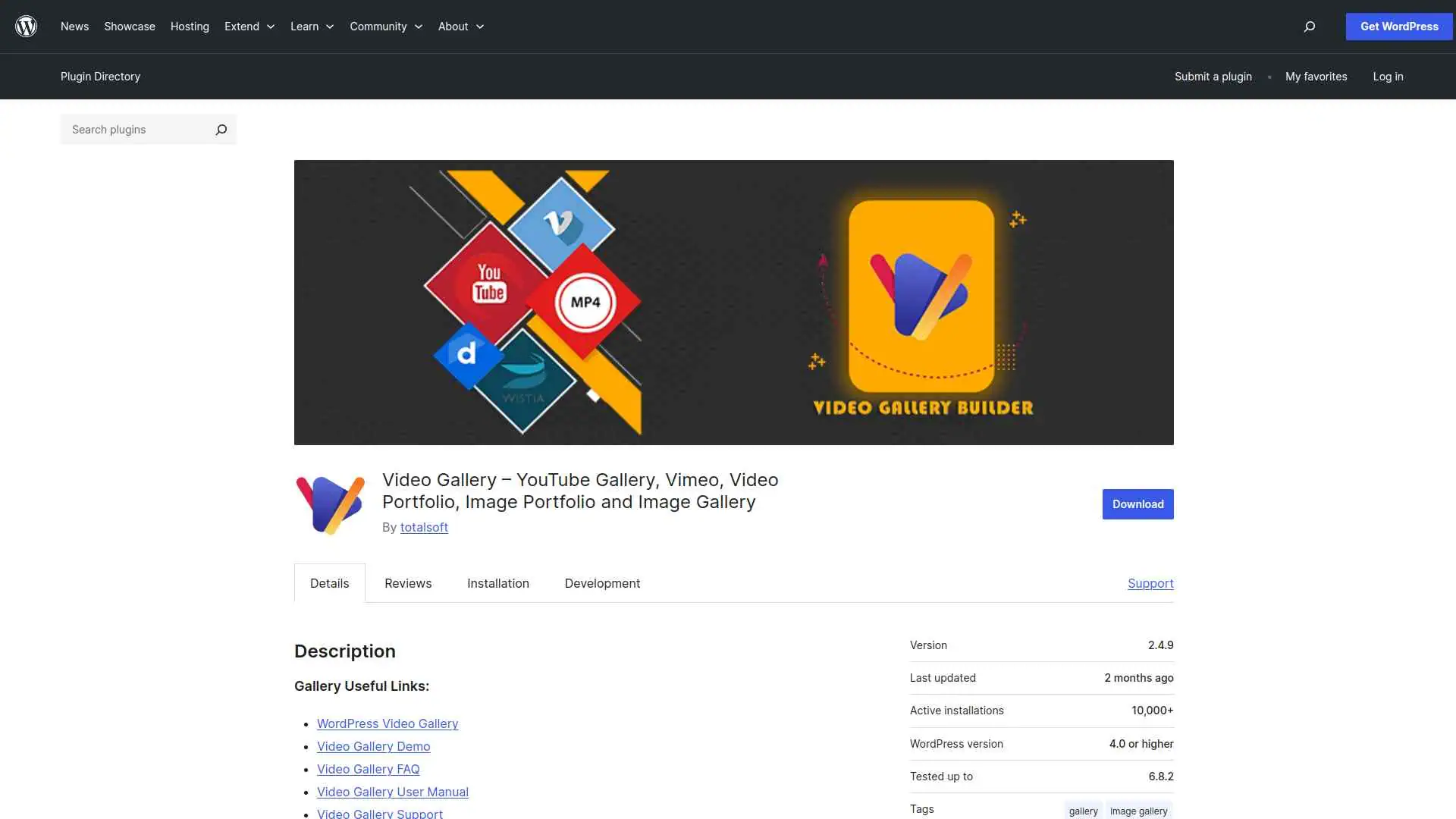
Task: Click the Video Gallery Builder banner image
Action: [733, 302]
